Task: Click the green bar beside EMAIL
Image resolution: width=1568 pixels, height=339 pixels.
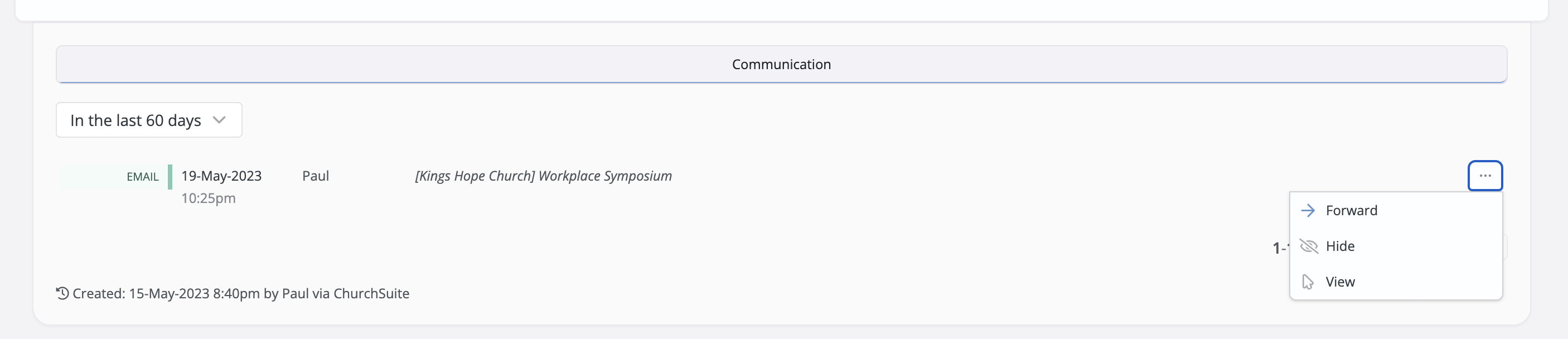Action: click(x=170, y=177)
